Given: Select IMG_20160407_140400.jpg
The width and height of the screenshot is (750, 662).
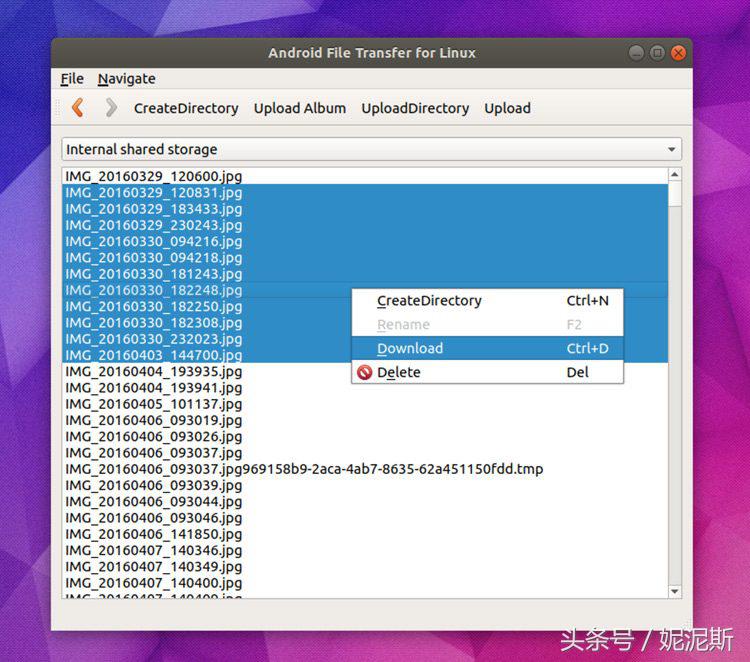Looking at the screenshot, I should [x=365, y=583].
